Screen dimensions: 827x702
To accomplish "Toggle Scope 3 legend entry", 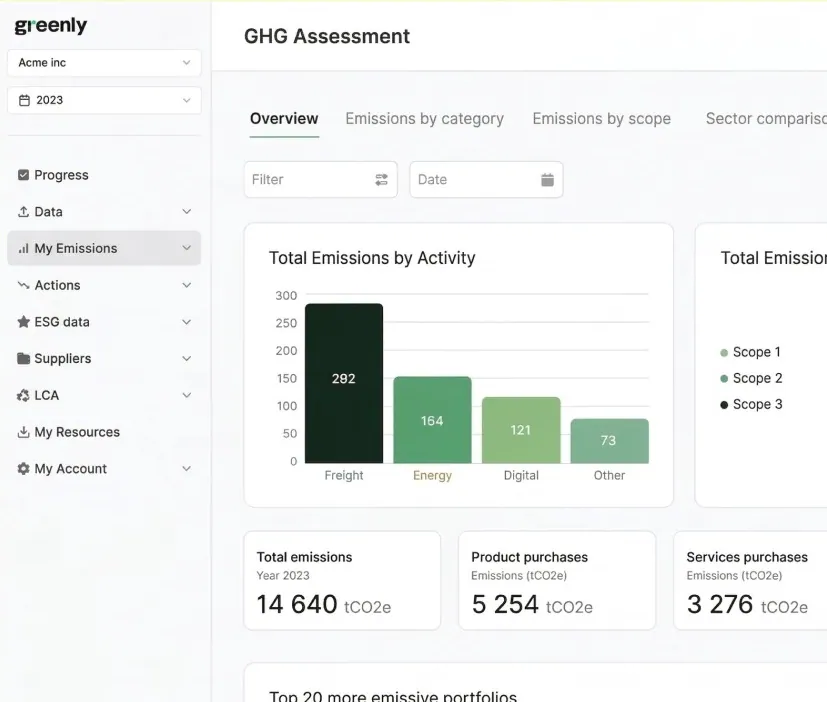I will (751, 405).
